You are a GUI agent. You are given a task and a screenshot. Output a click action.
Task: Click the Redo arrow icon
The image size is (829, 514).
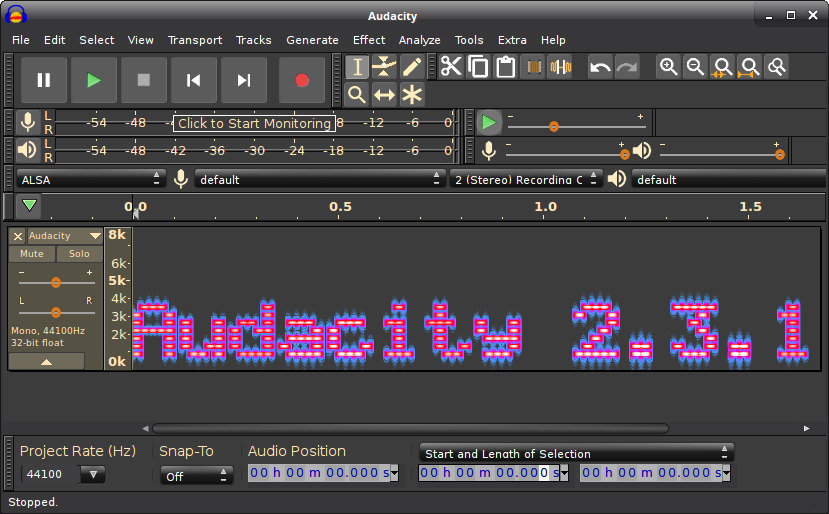coord(627,67)
